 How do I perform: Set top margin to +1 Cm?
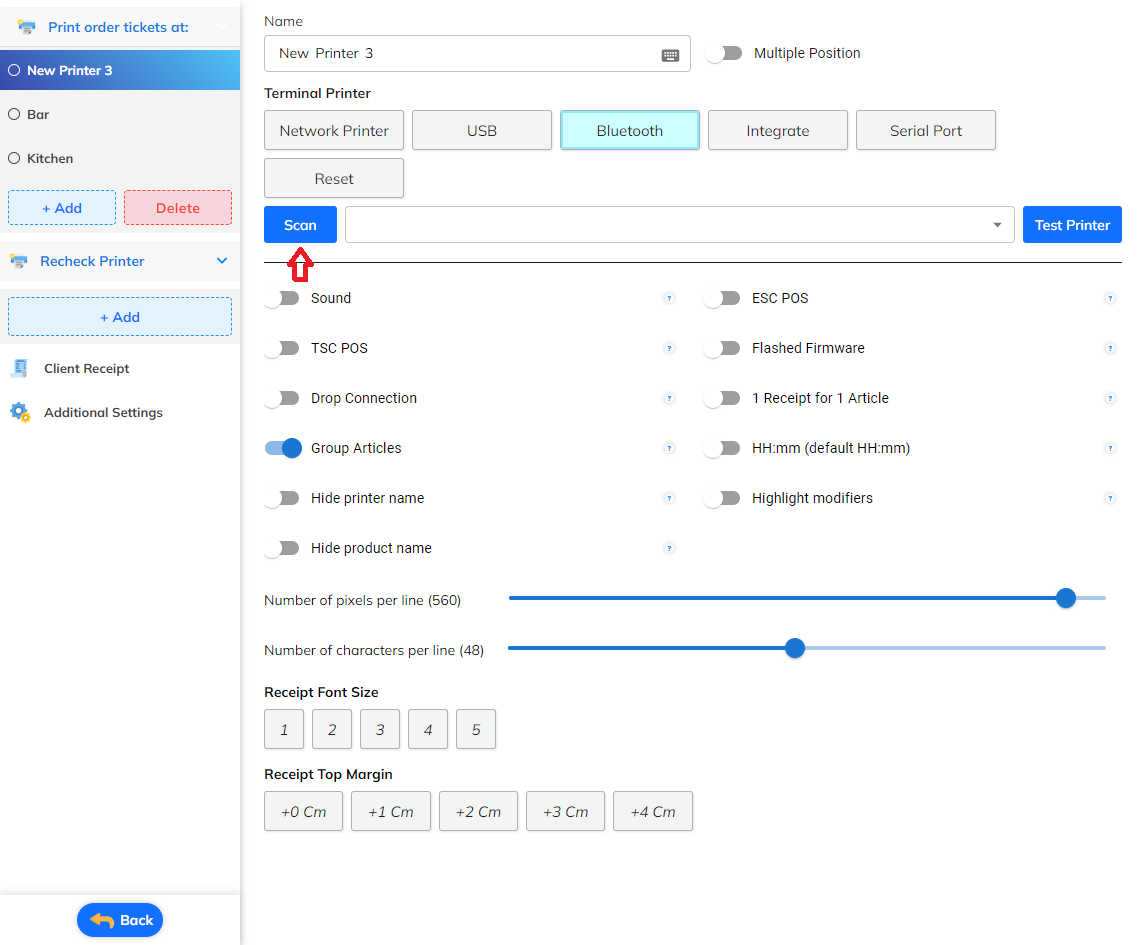click(391, 811)
